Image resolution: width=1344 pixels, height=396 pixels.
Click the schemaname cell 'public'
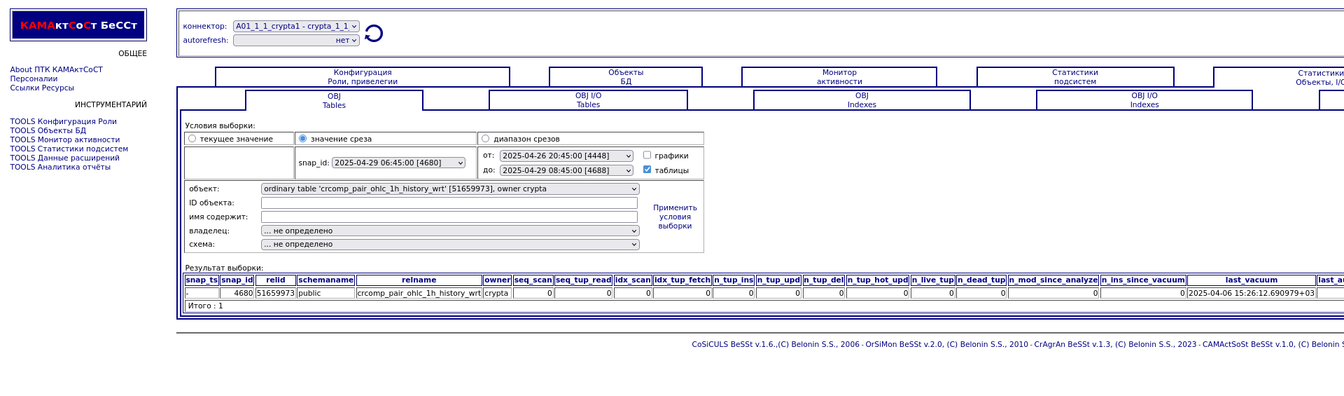point(326,293)
